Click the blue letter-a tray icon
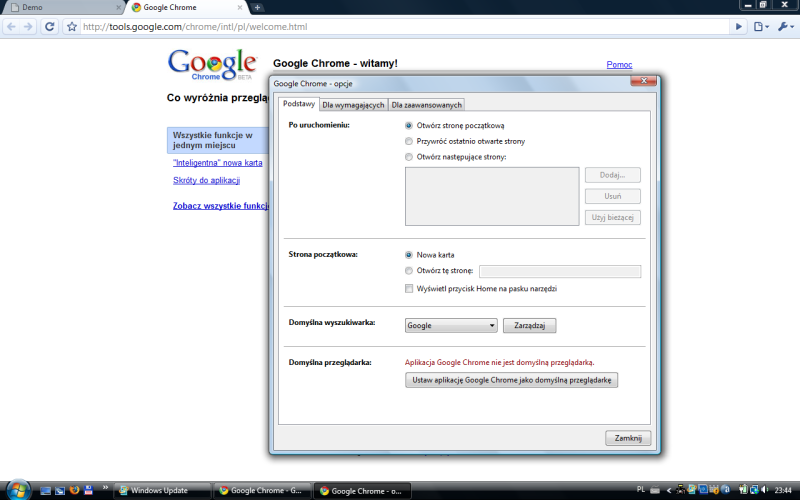 [726, 489]
